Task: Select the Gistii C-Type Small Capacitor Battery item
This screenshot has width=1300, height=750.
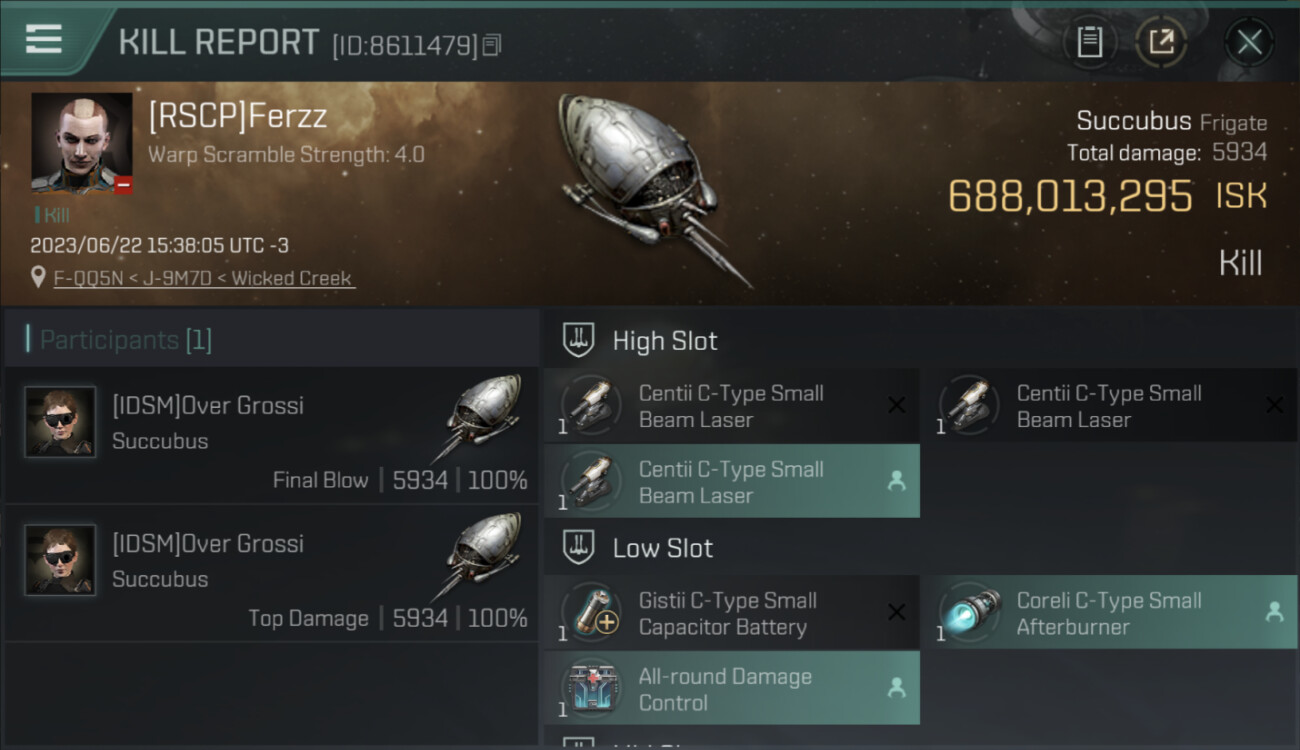Action: 732,613
